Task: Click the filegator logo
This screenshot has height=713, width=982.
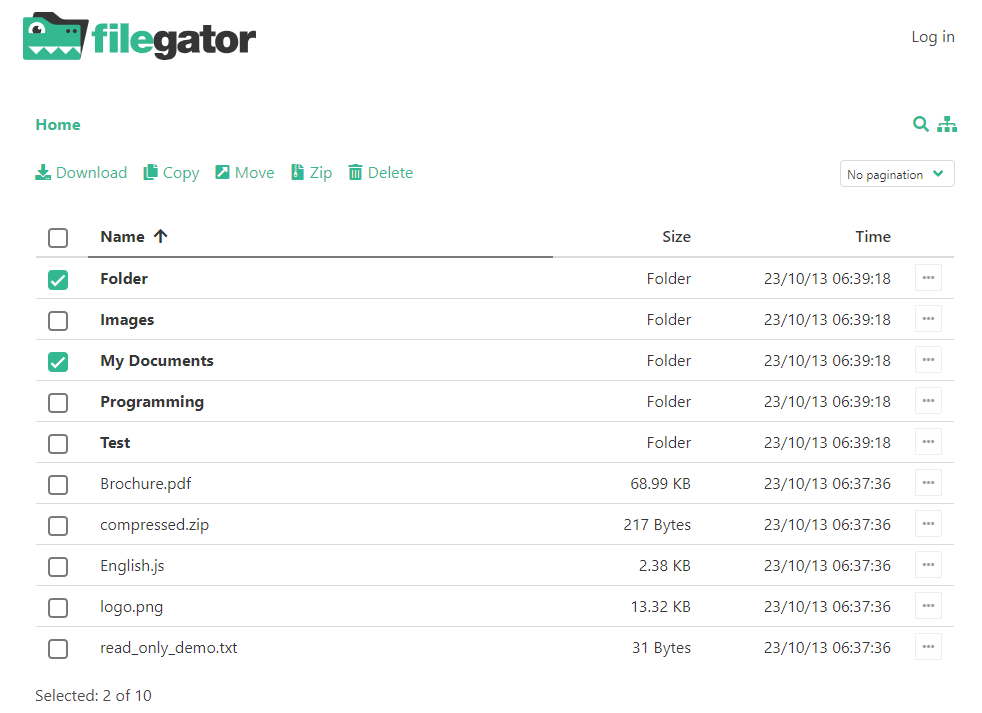Action: 139,37
